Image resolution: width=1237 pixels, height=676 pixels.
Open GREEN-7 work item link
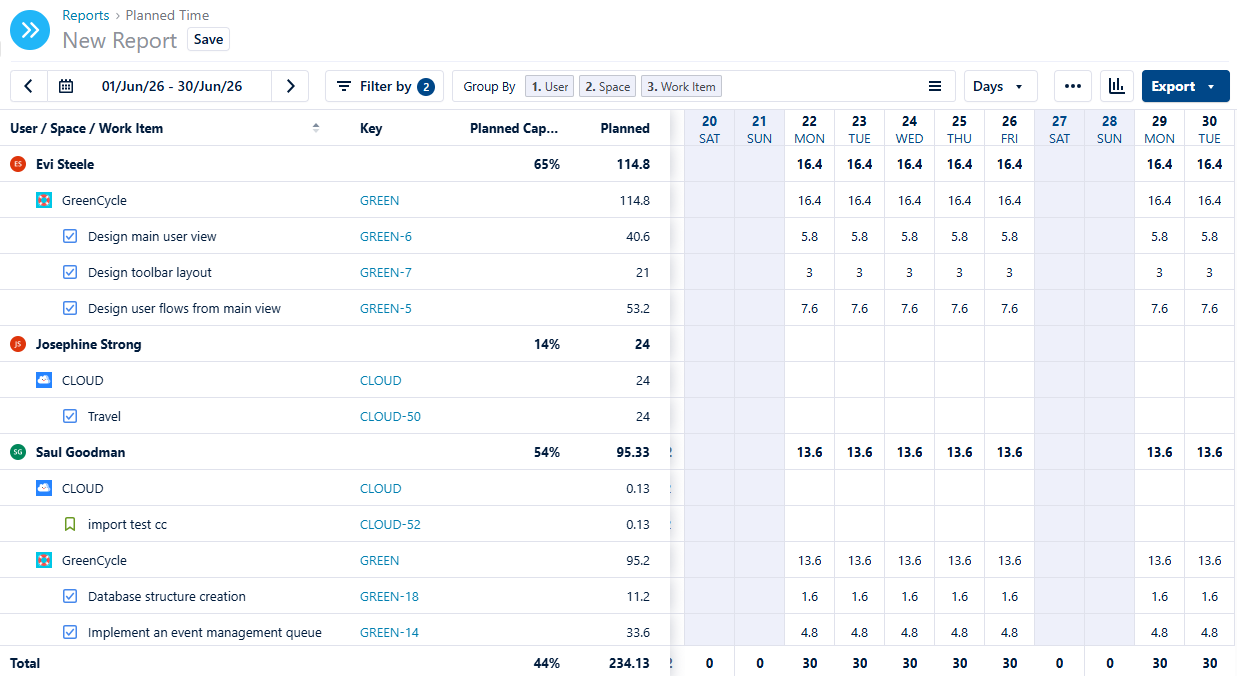(x=386, y=272)
